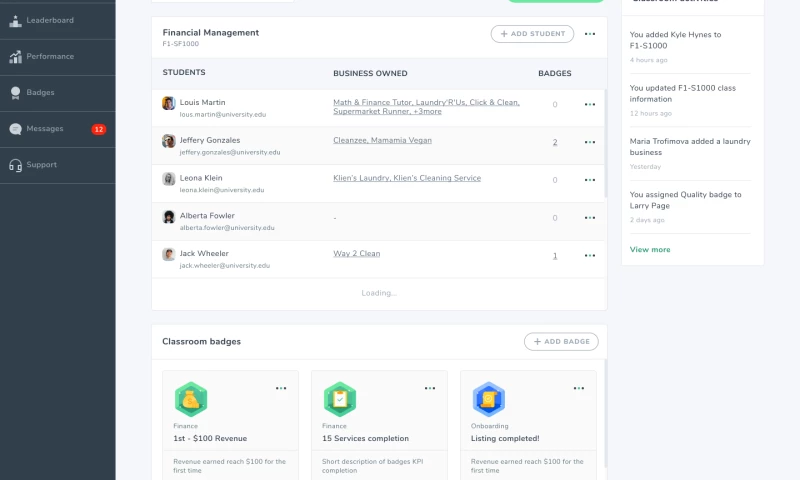Click the blue Listing completed badge icon
The height and width of the screenshot is (480, 800).
point(488,399)
